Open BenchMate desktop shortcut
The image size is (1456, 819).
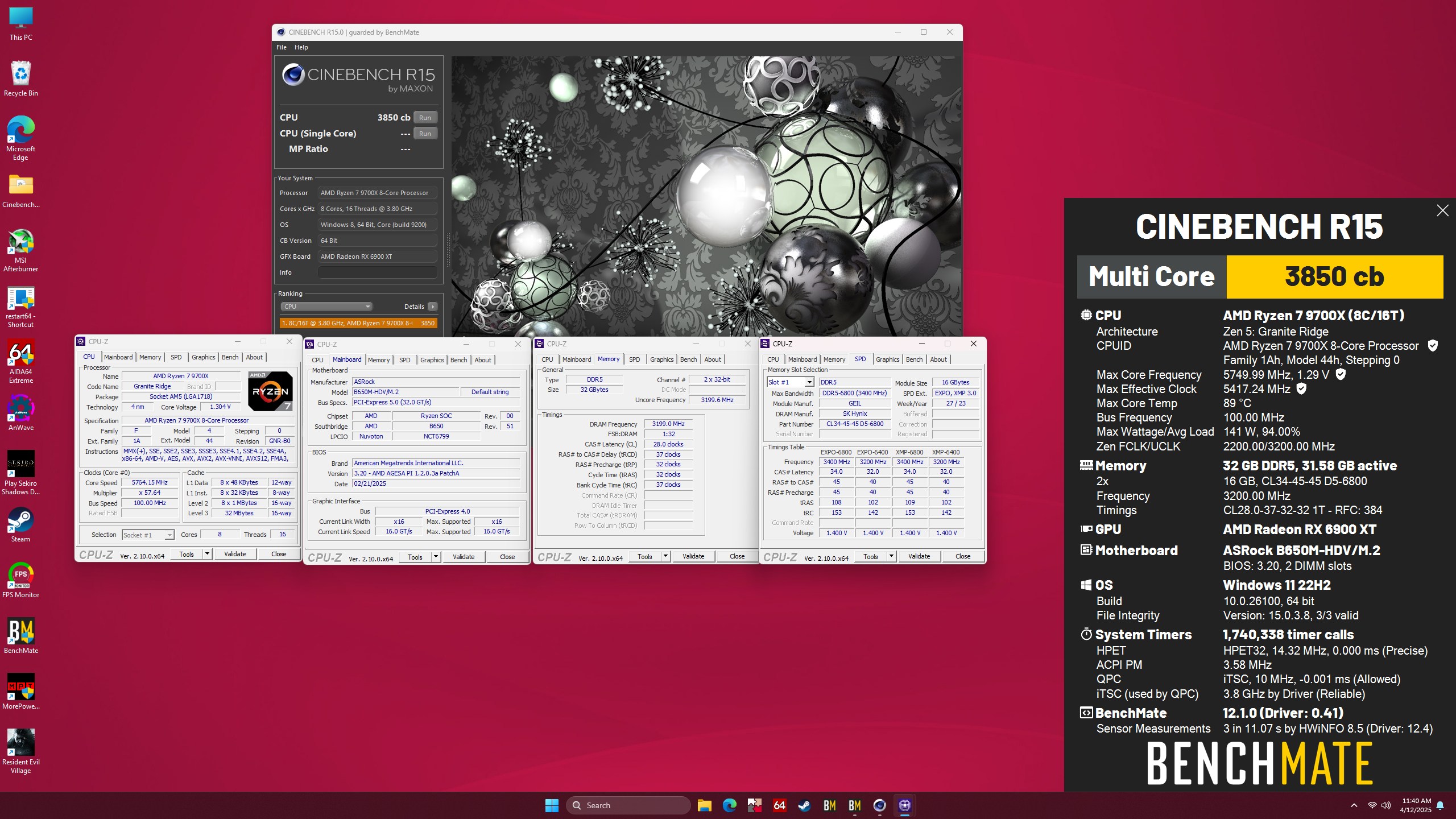point(20,636)
